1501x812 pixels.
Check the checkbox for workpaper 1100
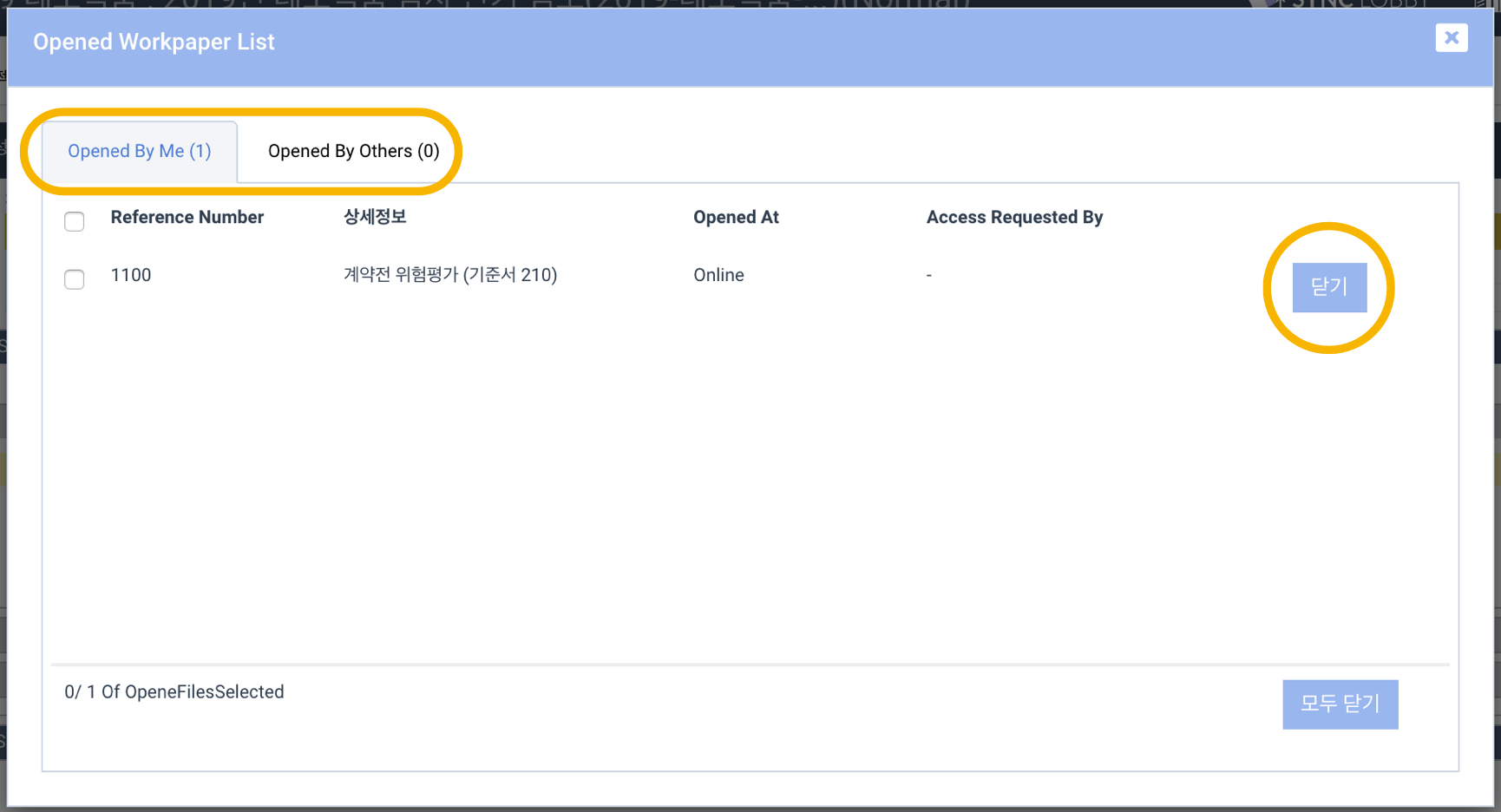(75, 279)
